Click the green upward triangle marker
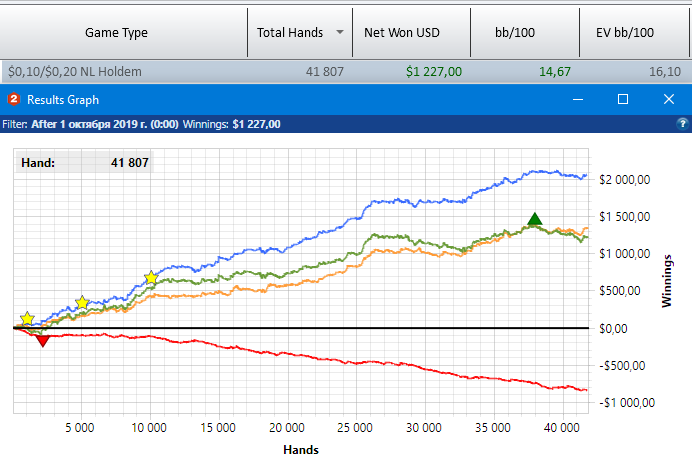Screen dimensions: 692x464 (534, 219)
